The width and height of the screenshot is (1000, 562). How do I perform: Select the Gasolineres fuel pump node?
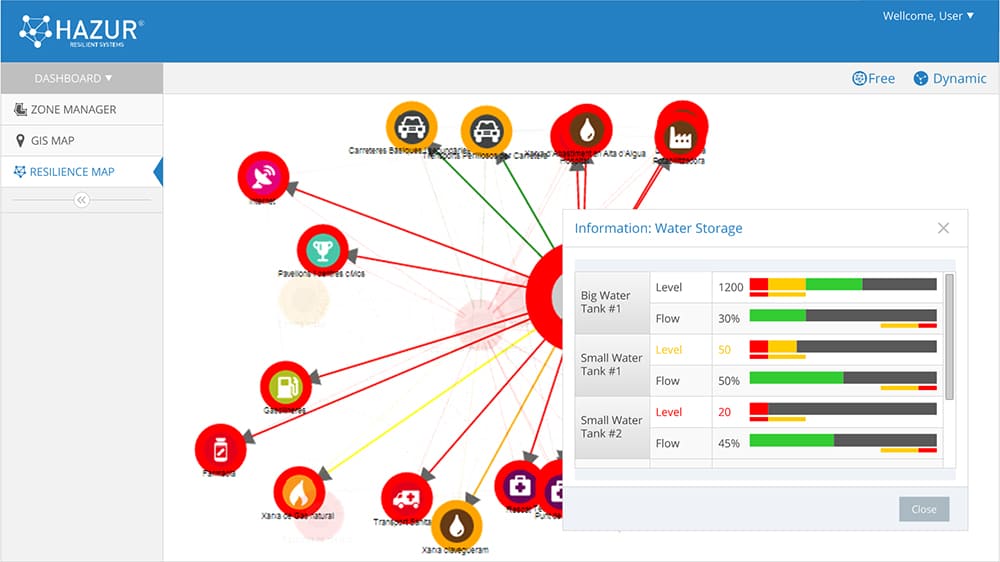tap(286, 387)
